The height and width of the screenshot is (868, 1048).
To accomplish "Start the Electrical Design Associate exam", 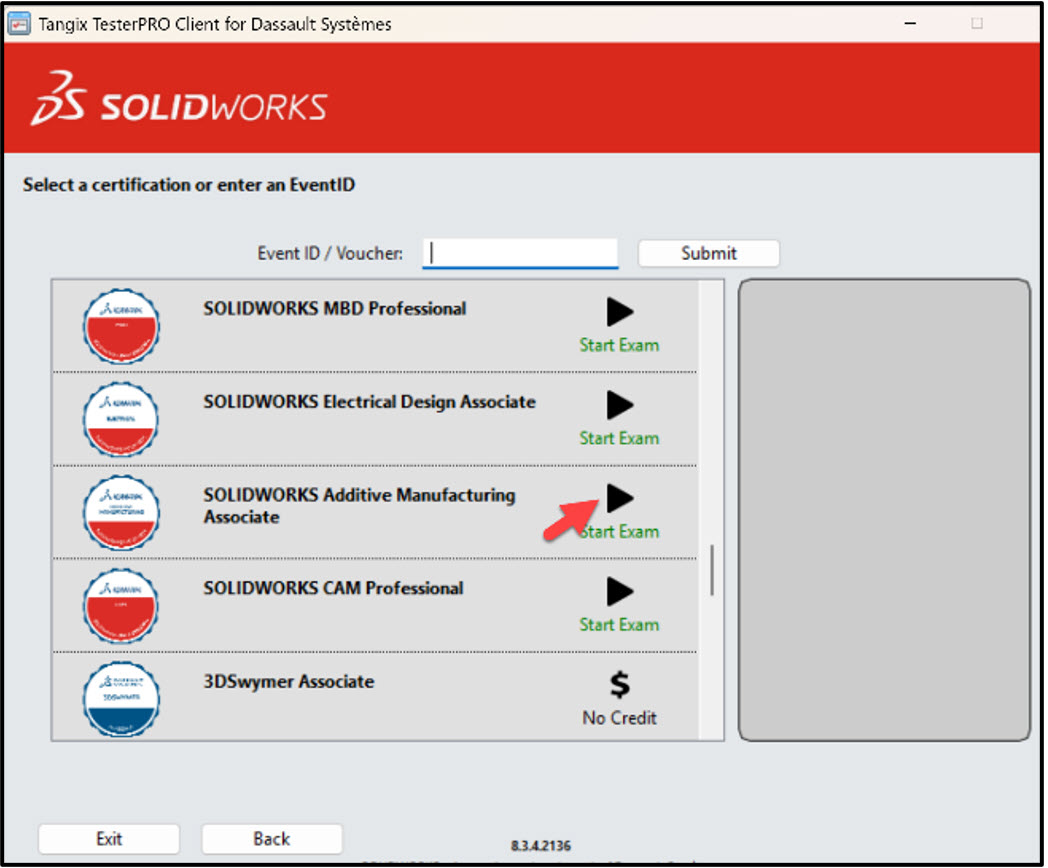I will click(x=618, y=405).
